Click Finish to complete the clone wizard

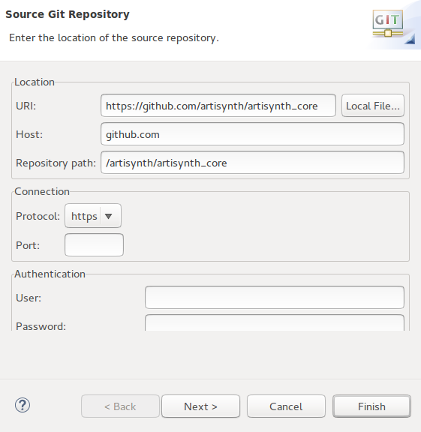371,406
